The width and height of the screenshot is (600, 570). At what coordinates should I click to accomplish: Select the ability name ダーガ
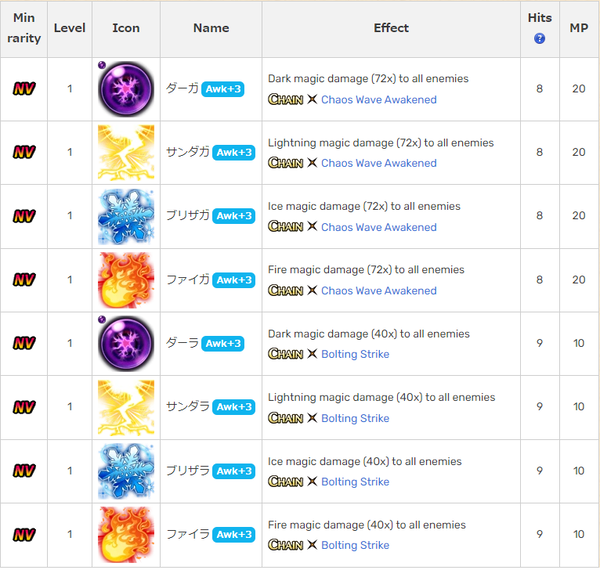pos(182,89)
